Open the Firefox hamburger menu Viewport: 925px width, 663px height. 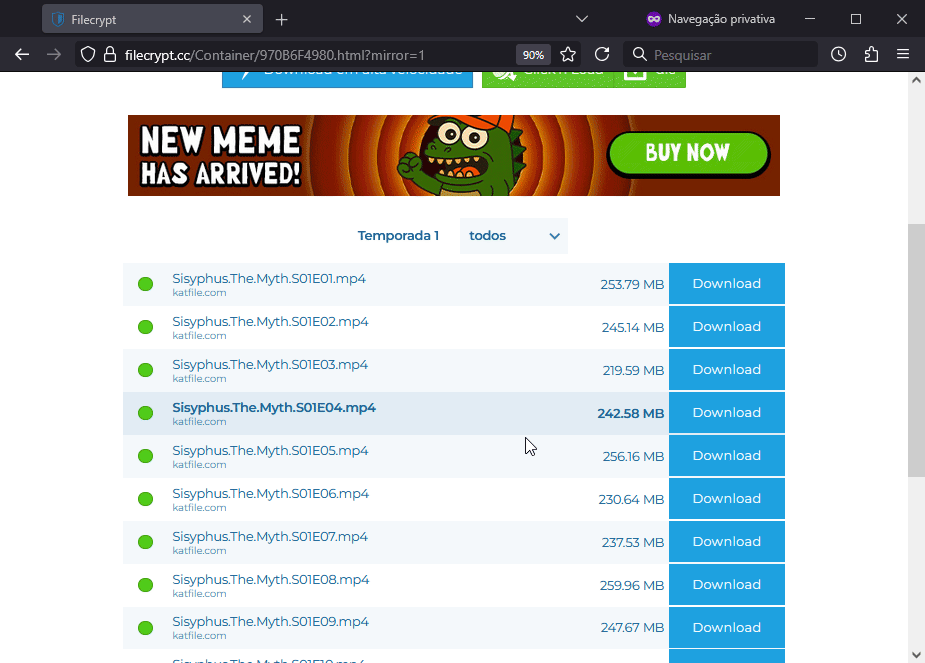903,55
